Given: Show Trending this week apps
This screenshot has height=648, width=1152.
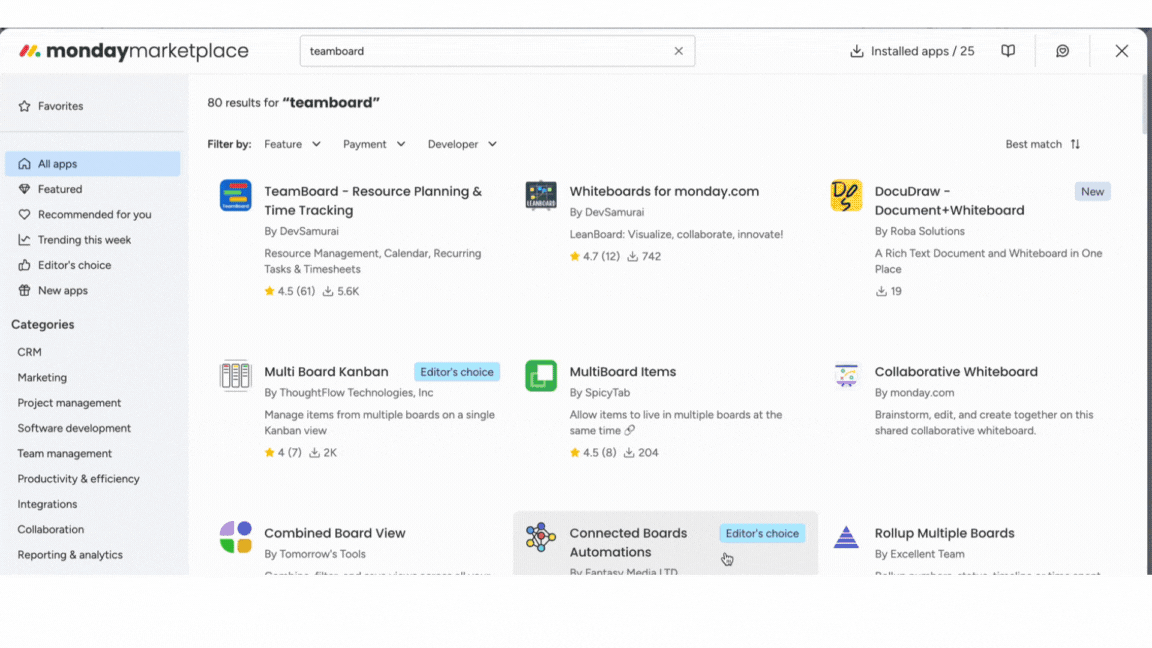Looking at the screenshot, I should click(x=75, y=240).
